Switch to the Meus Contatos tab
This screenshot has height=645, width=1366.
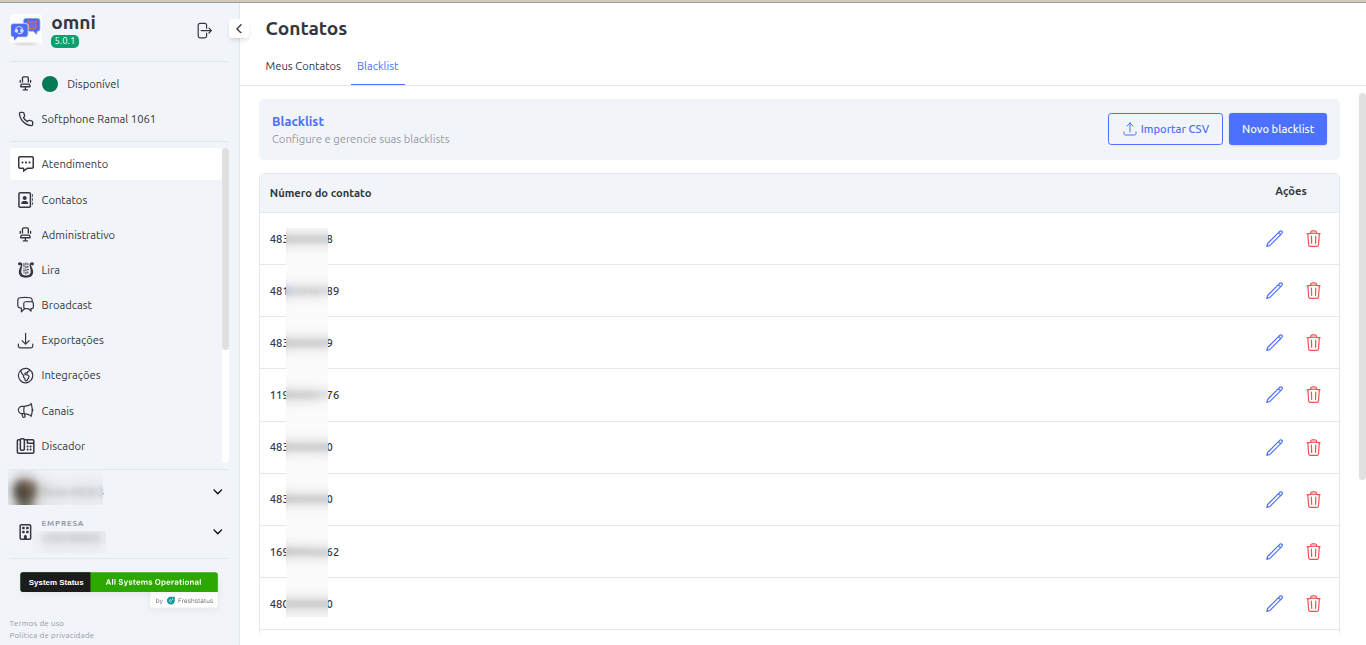tap(303, 66)
